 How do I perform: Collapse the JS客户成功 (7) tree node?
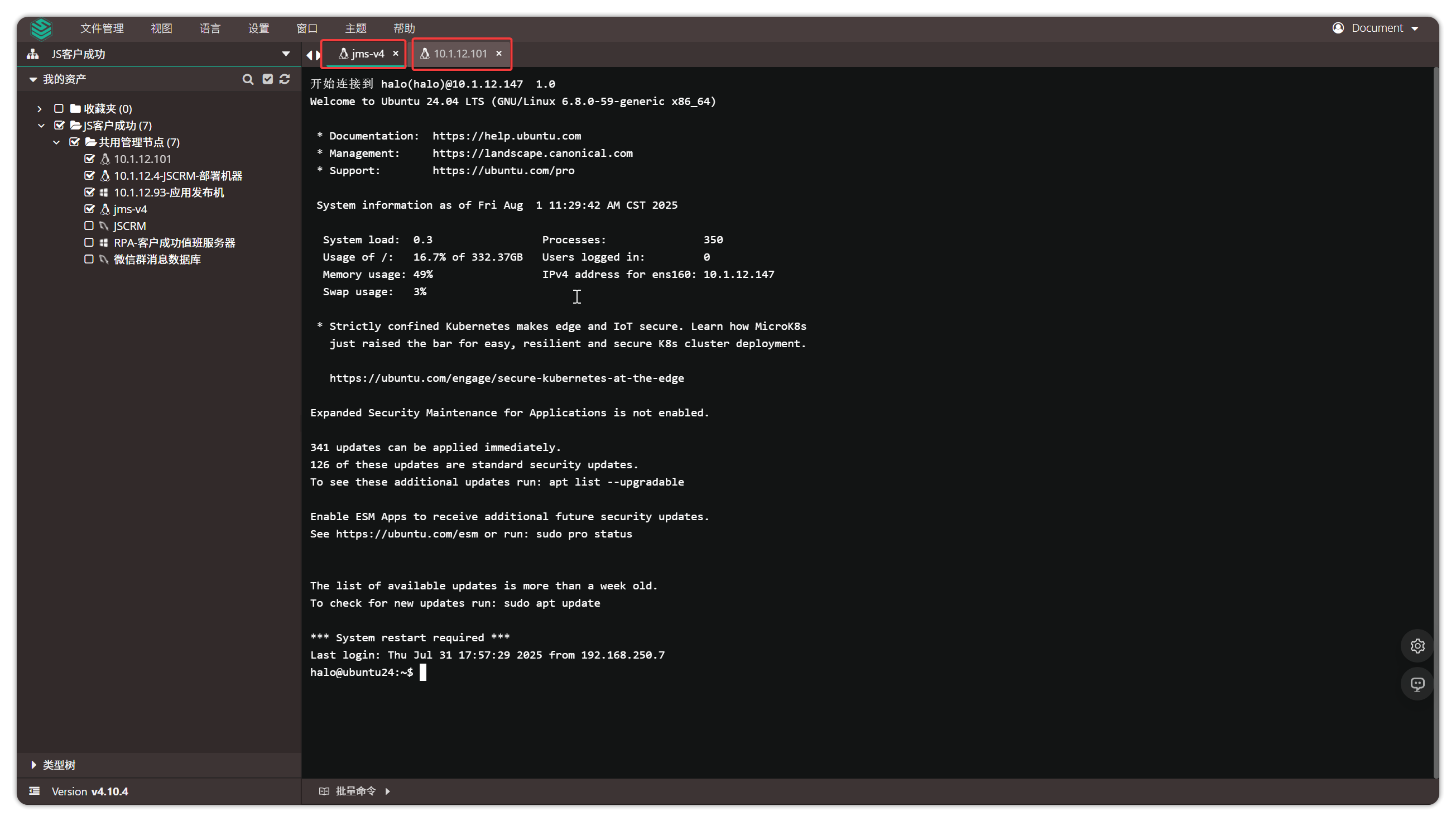point(41,126)
